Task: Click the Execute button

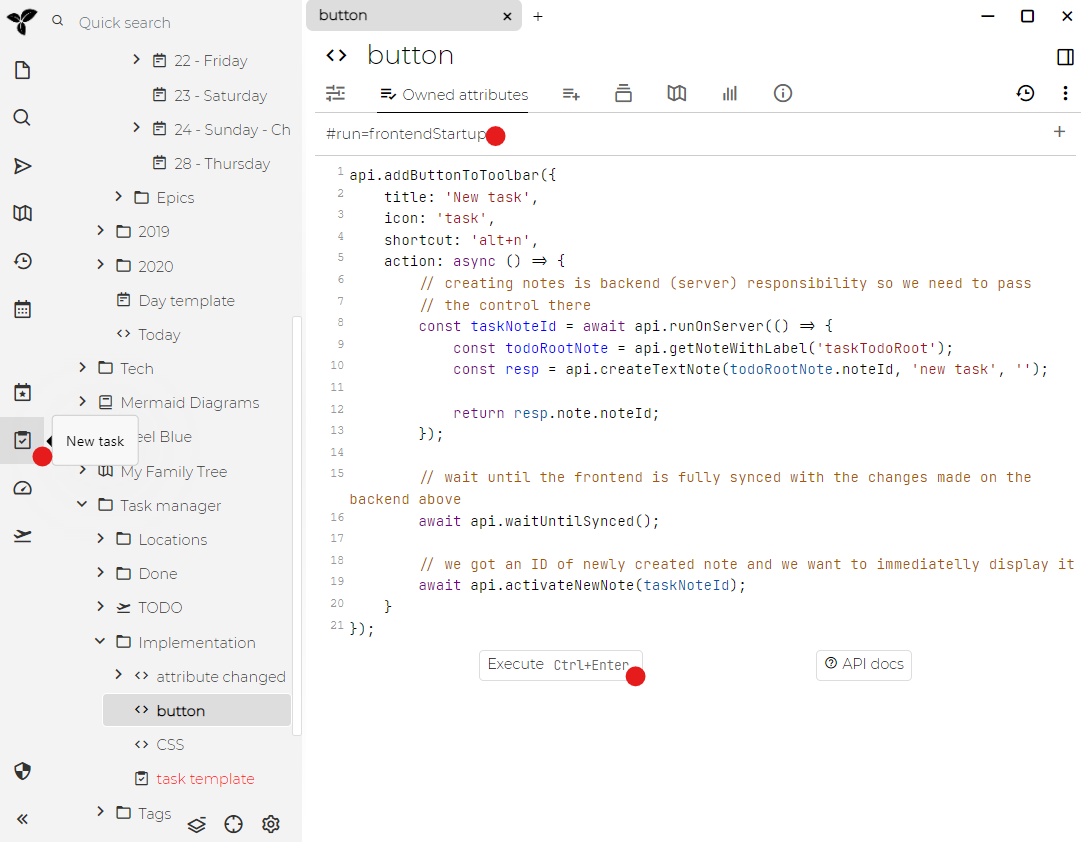Action: (558, 665)
